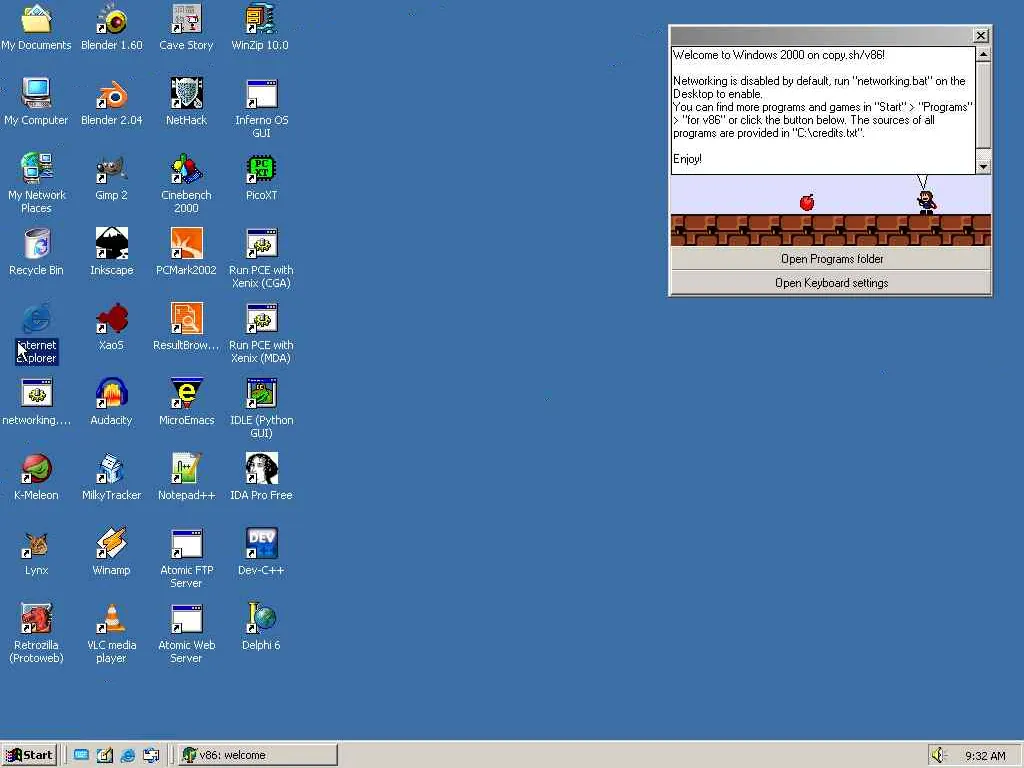Click scroll down arrow in welcome text
1024x768 pixels.
(x=984, y=167)
